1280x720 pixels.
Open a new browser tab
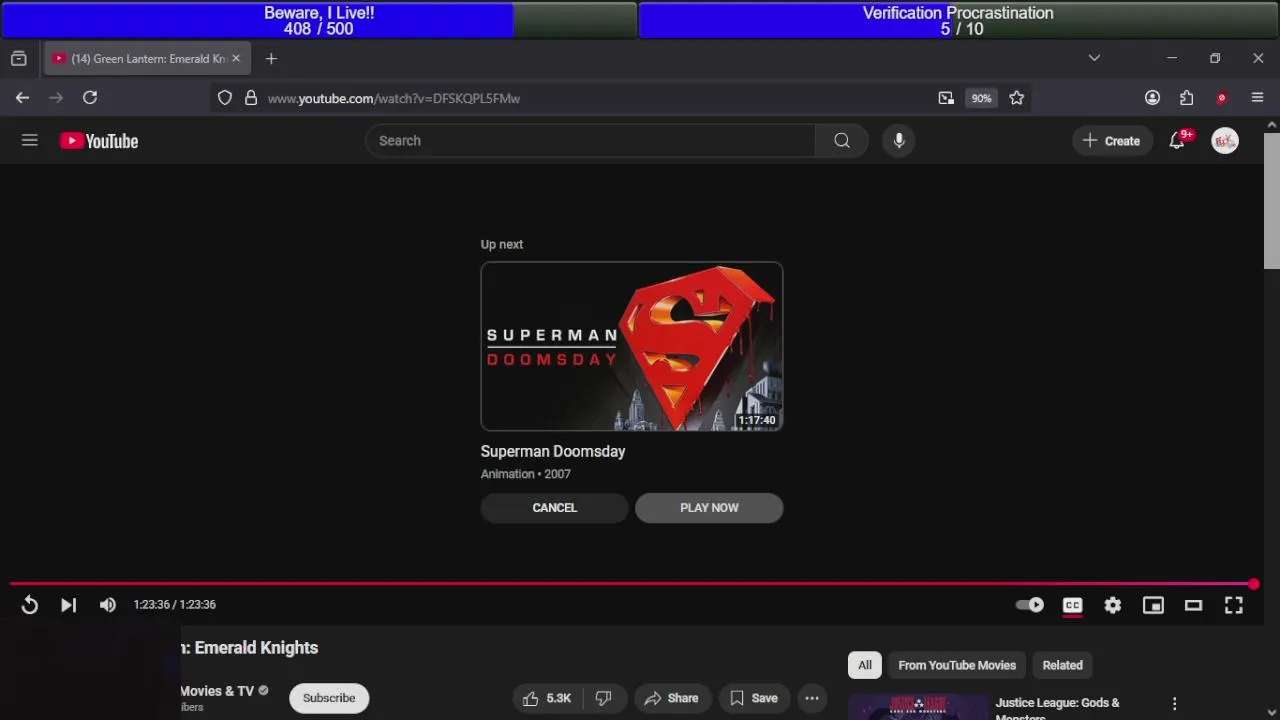click(x=271, y=59)
